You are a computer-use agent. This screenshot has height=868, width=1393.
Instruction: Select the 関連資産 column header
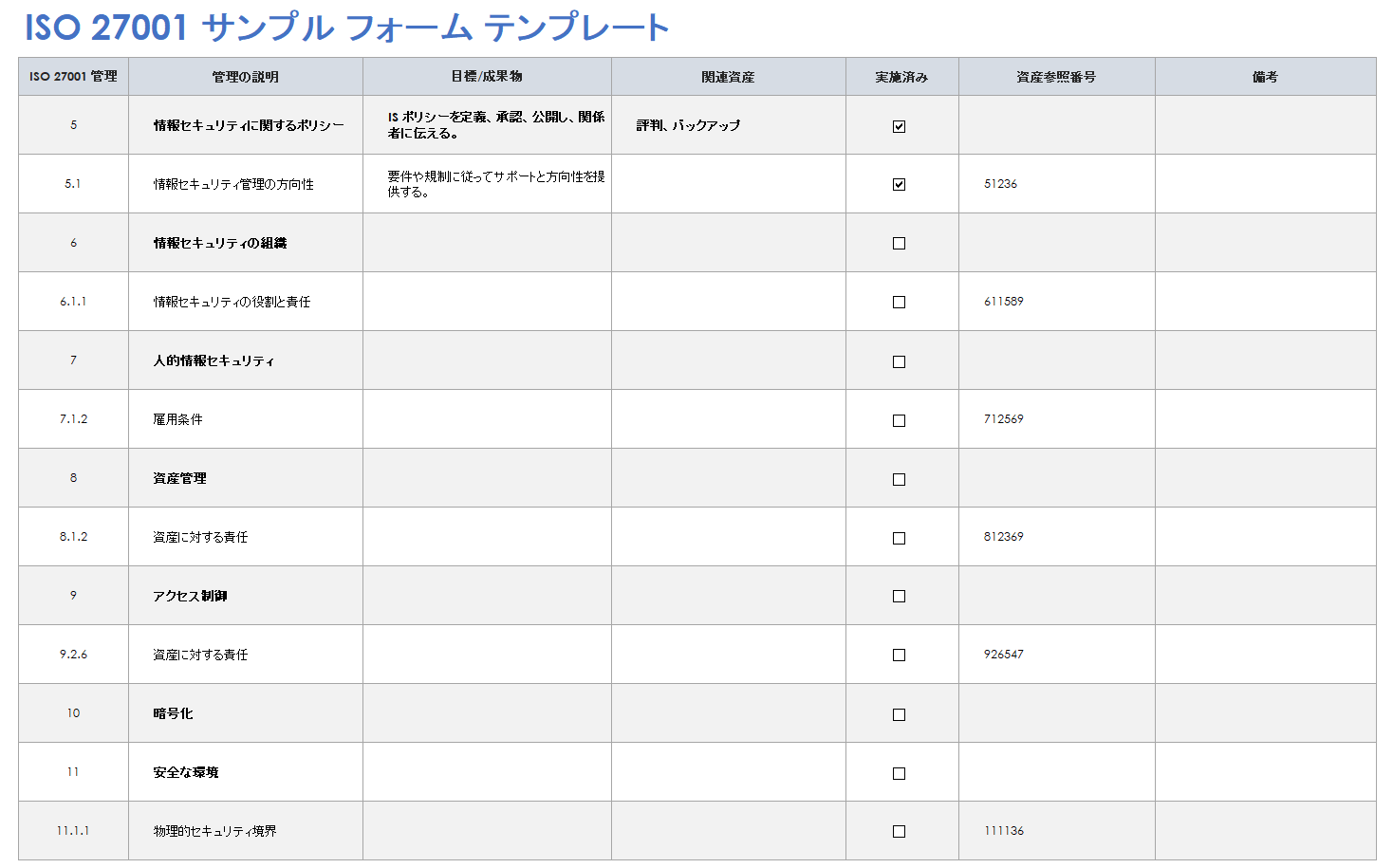729,77
